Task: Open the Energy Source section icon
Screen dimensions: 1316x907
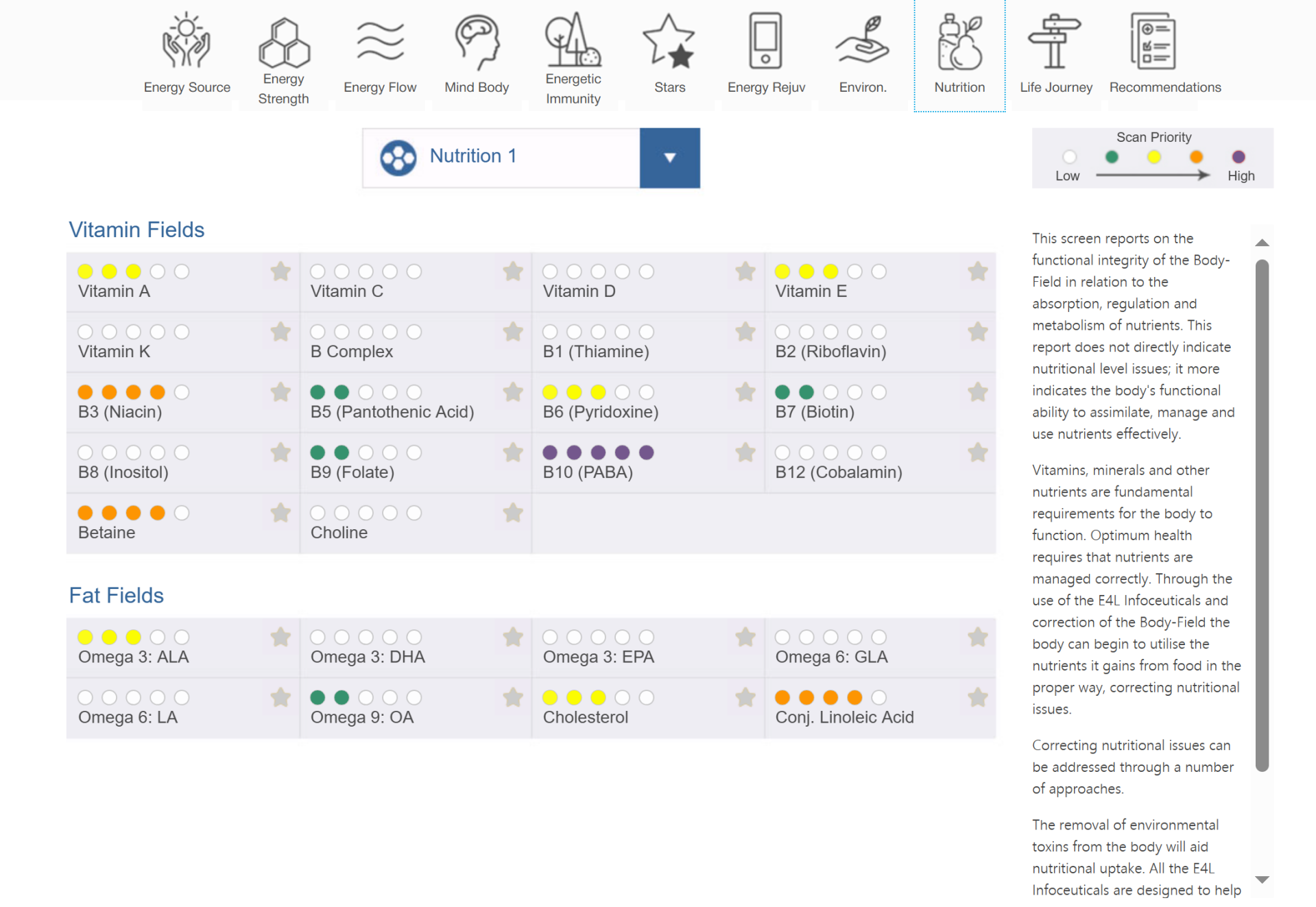Action: [186, 40]
